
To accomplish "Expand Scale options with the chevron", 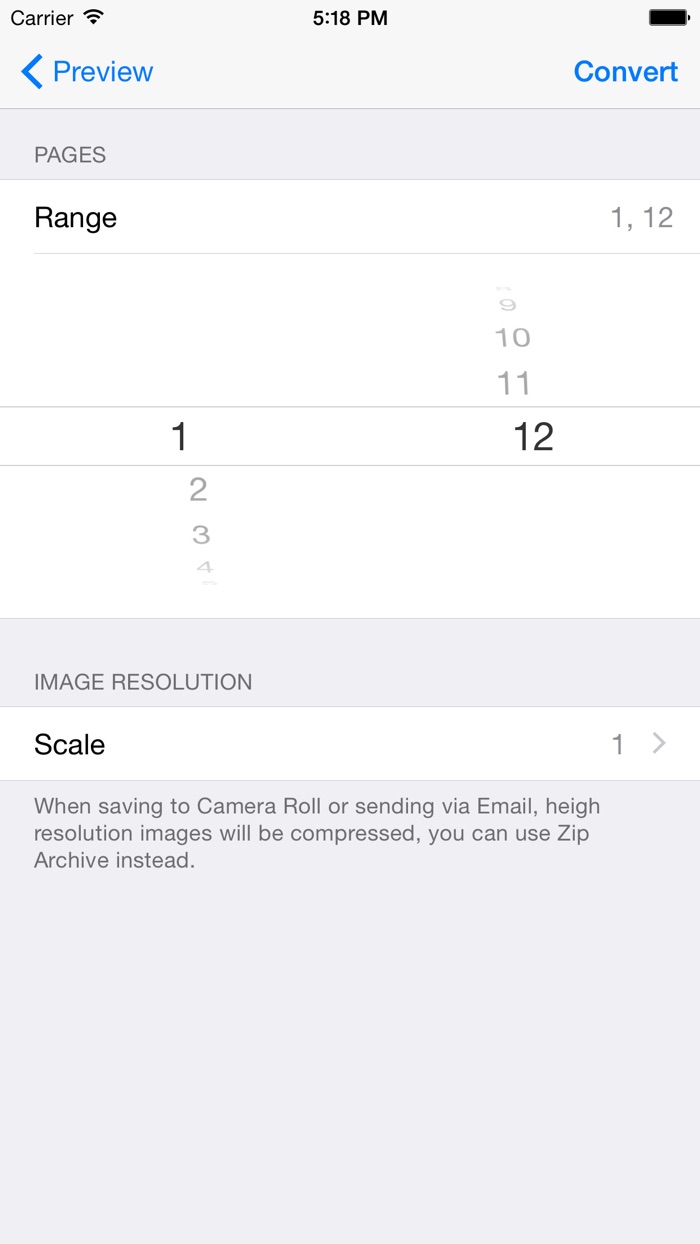I will pyautogui.click(x=659, y=743).
